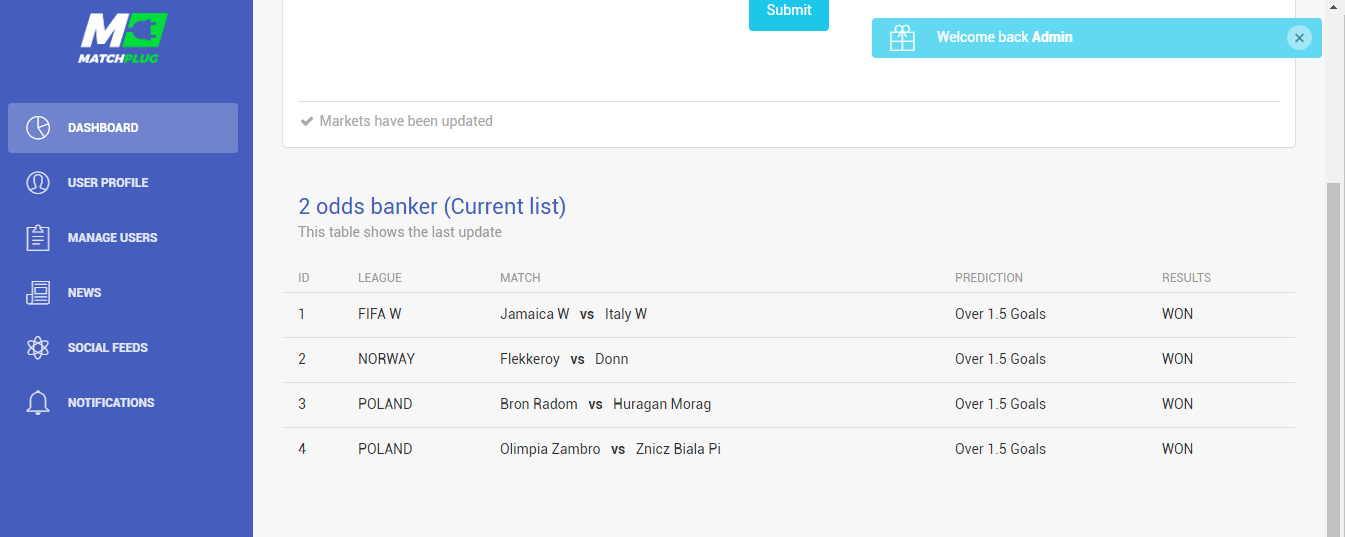Screen dimensions: 1345x537
Task: Click the Notifications bell icon
Action: coord(38,403)
